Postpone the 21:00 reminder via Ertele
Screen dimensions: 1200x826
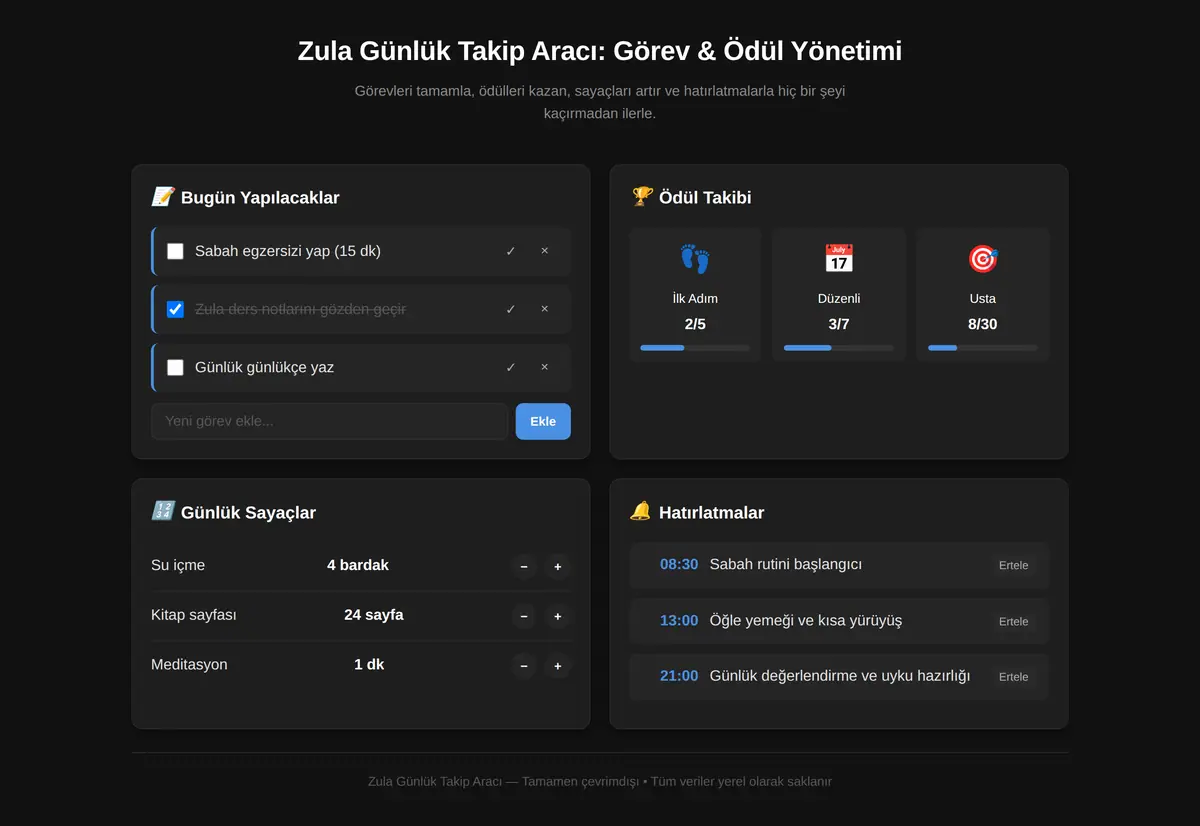point(1013,677)
